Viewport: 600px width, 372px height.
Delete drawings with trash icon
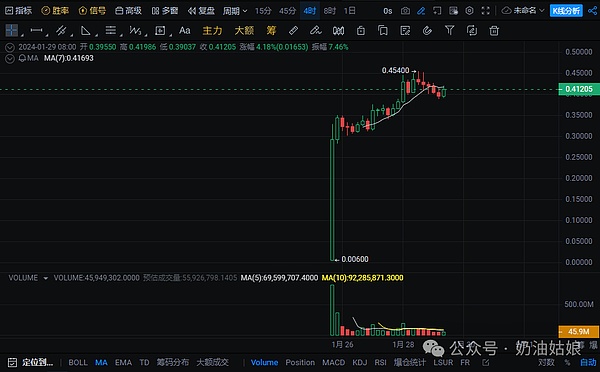(x=494, y=30)
